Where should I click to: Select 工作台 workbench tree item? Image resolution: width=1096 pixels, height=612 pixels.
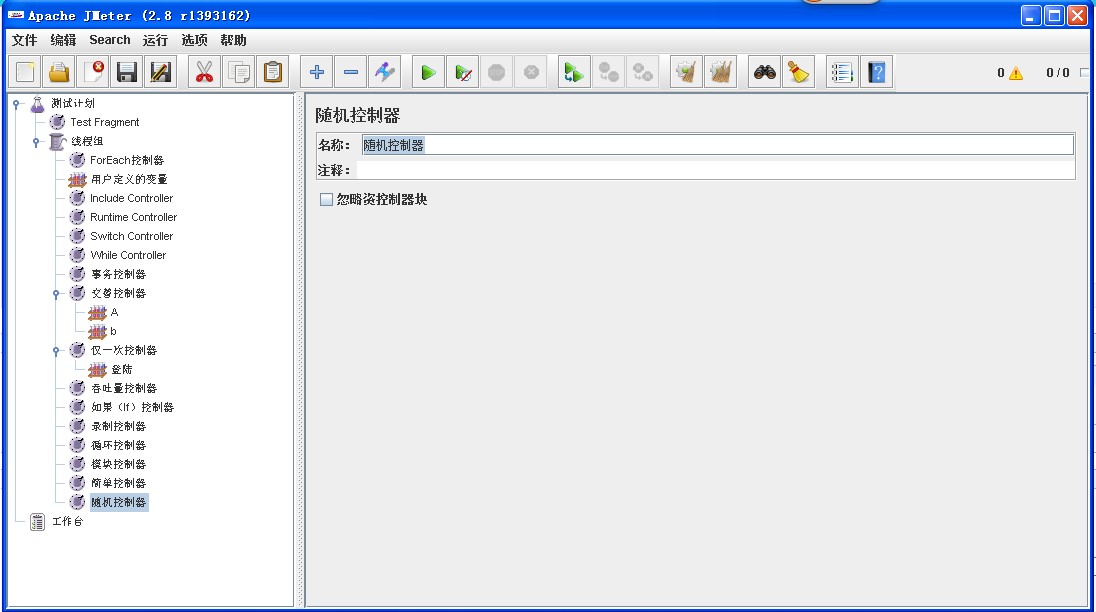[67, 522]
